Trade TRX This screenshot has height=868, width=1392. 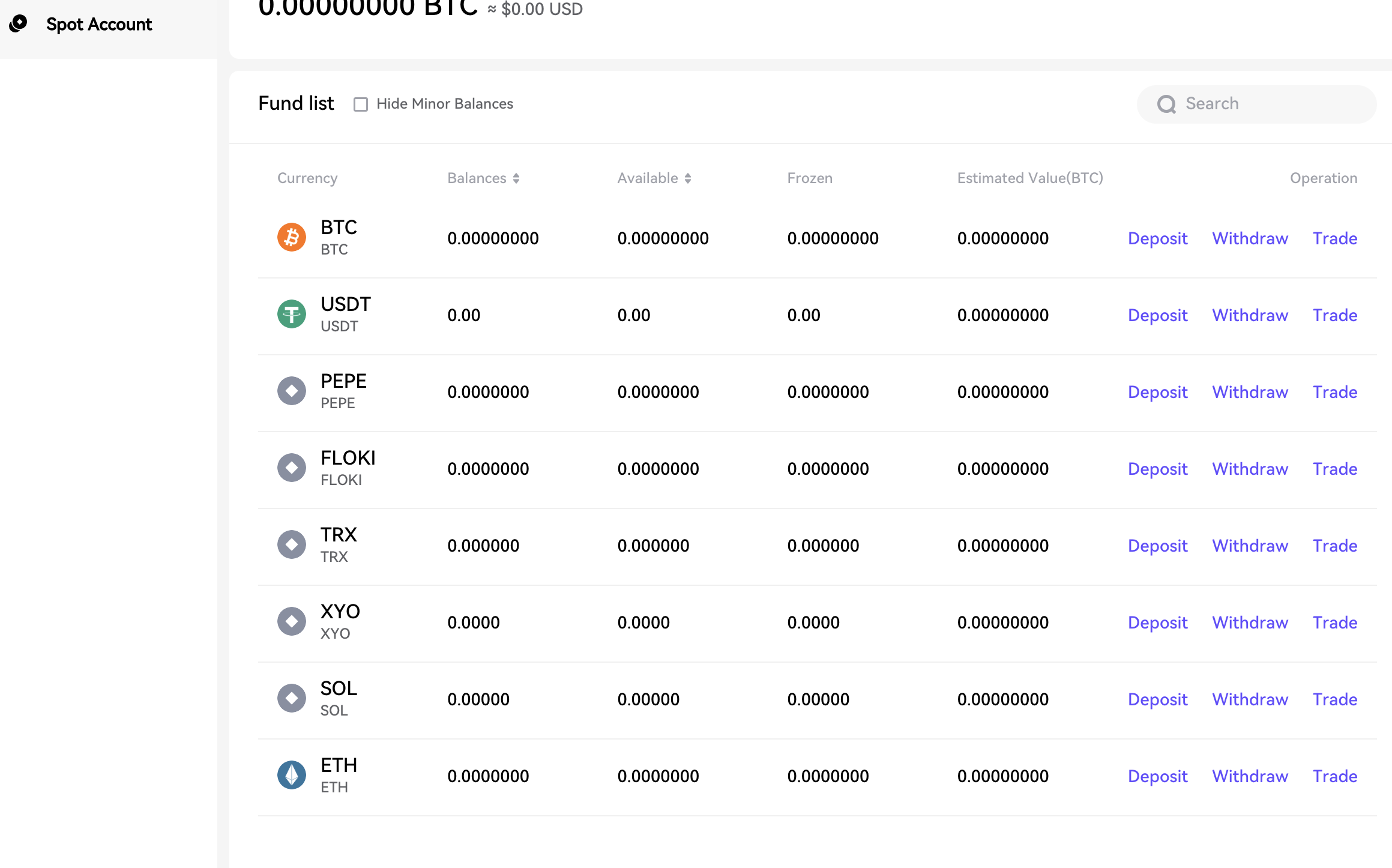pyautogui.click(x=1335, y=546)
